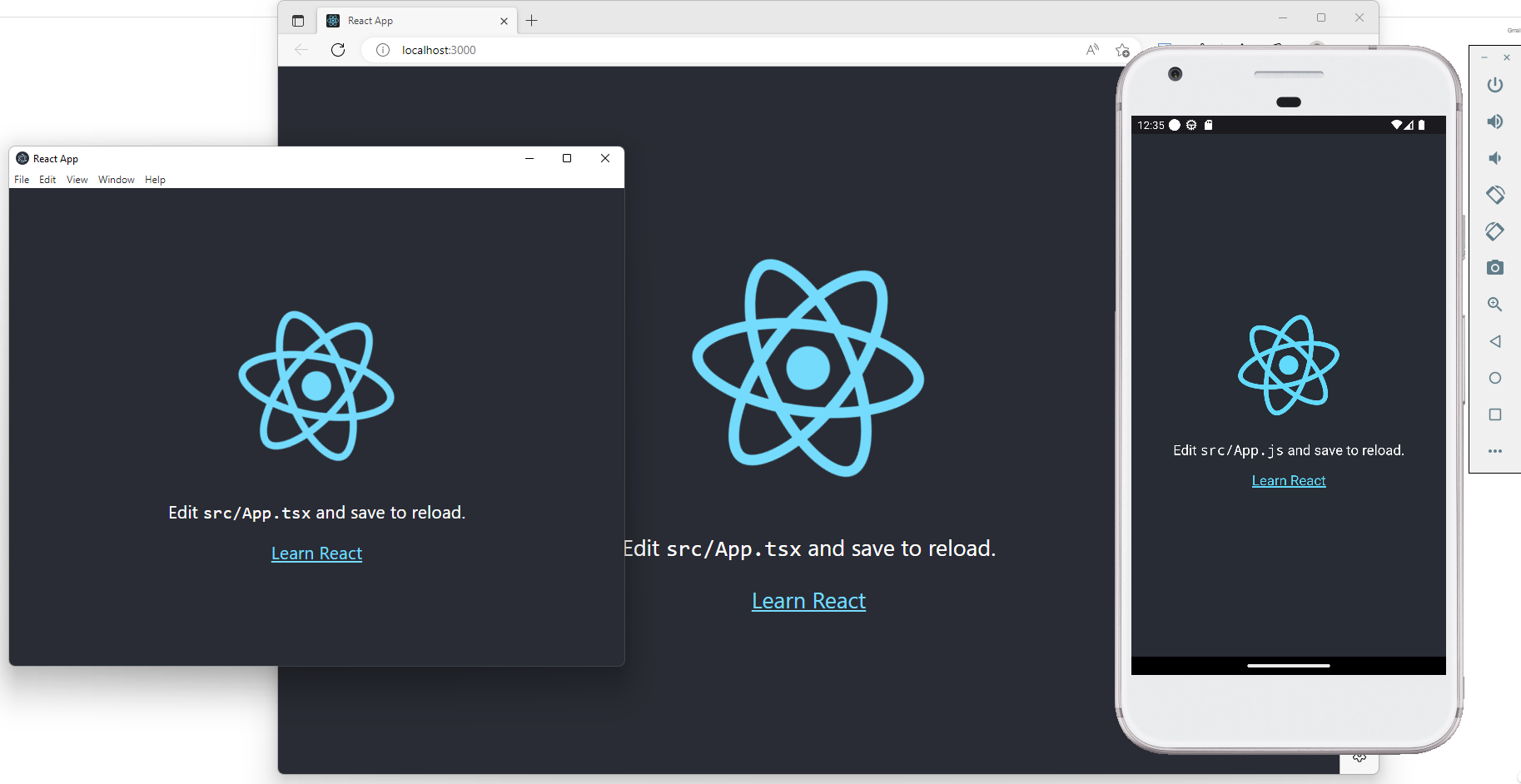Open the View menu in React App window
The width and height of the screenshot is (1521, 784).
pos(77,180)
